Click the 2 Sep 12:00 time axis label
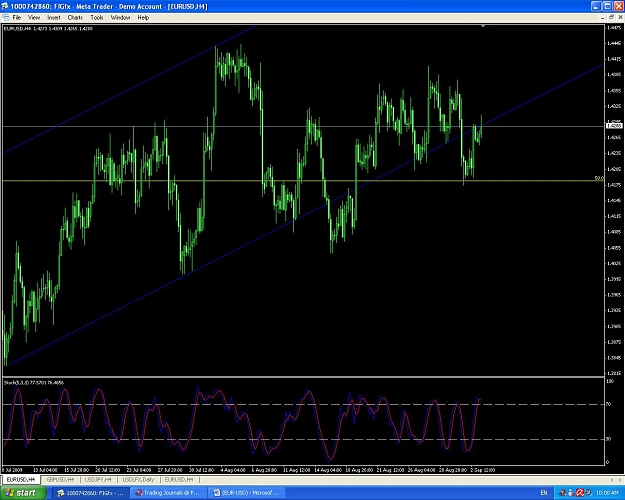 pos(483,470)
